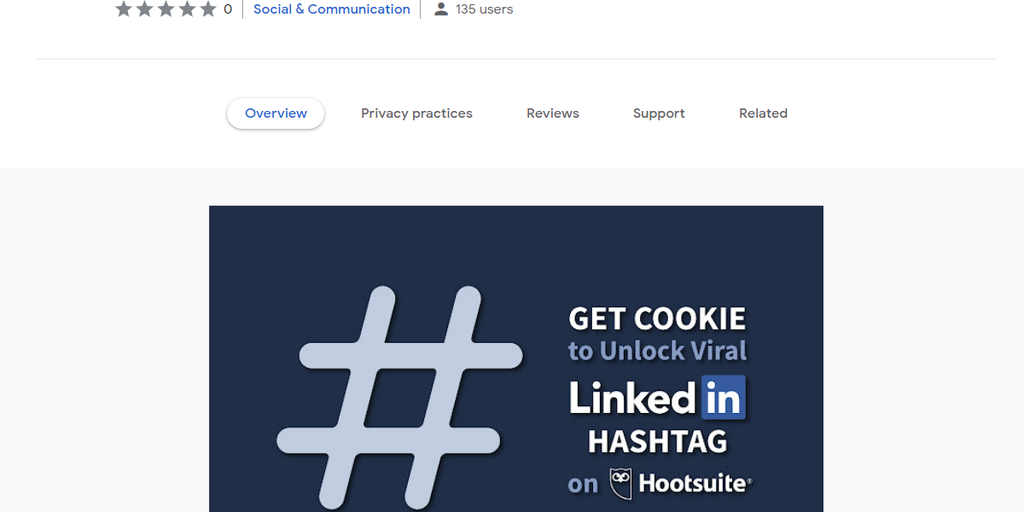The image size is (1024, 512).
Task: Click the large hashtag symbol graphic
Action: pos(399,397)
